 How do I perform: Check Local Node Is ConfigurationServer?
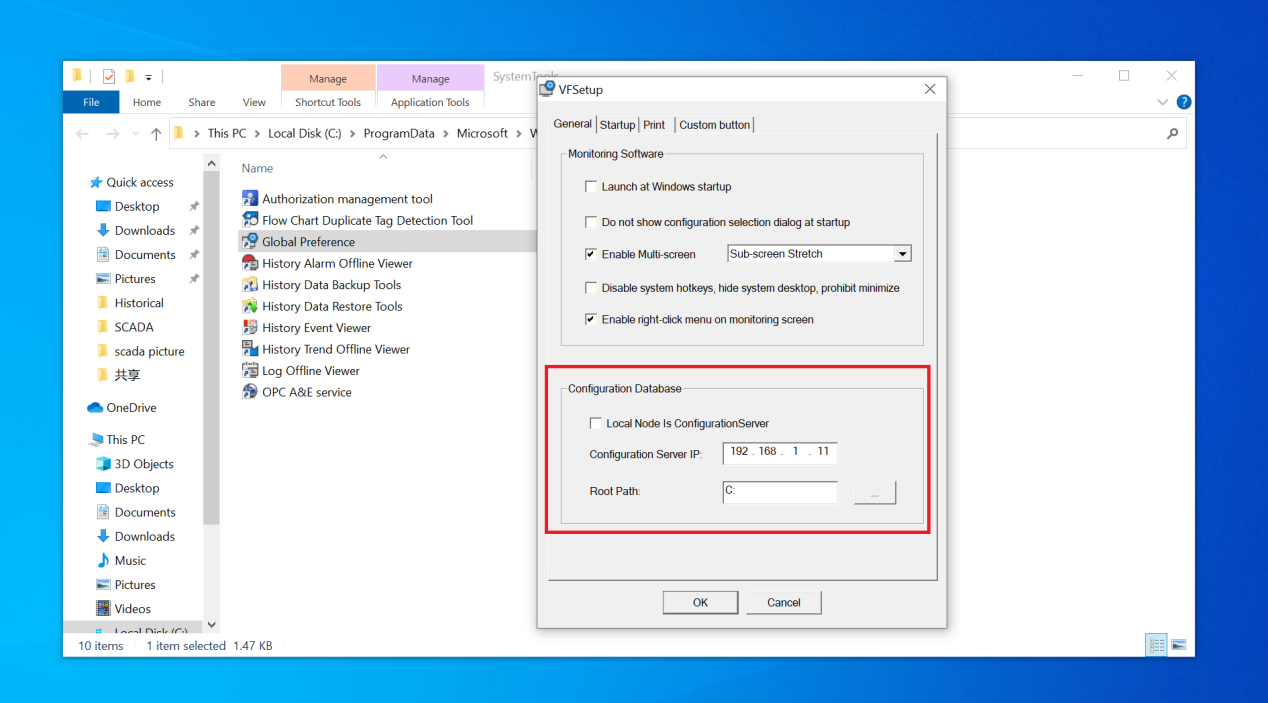pyautogui.click(x=596, y=424)
